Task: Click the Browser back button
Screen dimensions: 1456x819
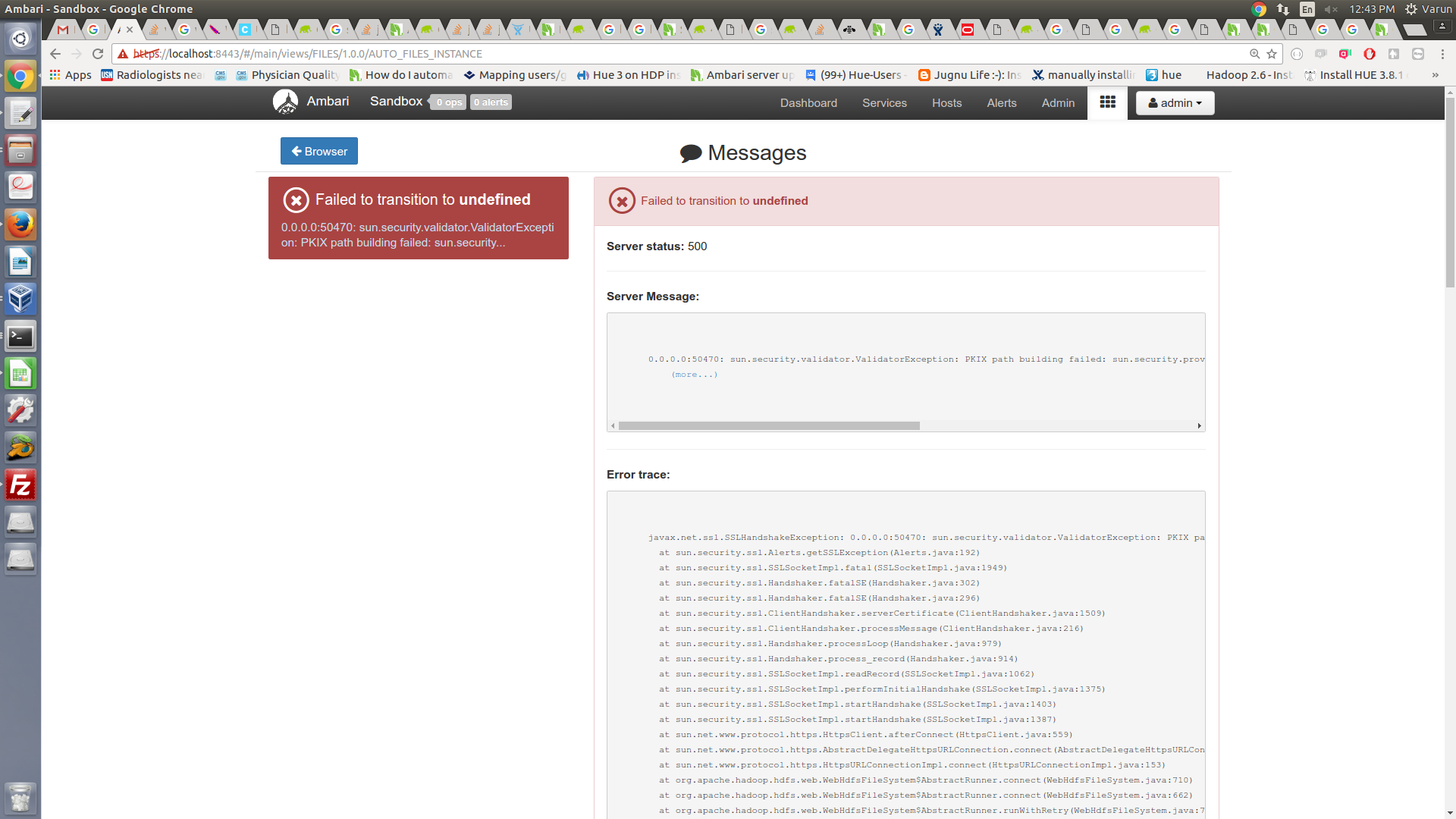Action: (318, 151)
